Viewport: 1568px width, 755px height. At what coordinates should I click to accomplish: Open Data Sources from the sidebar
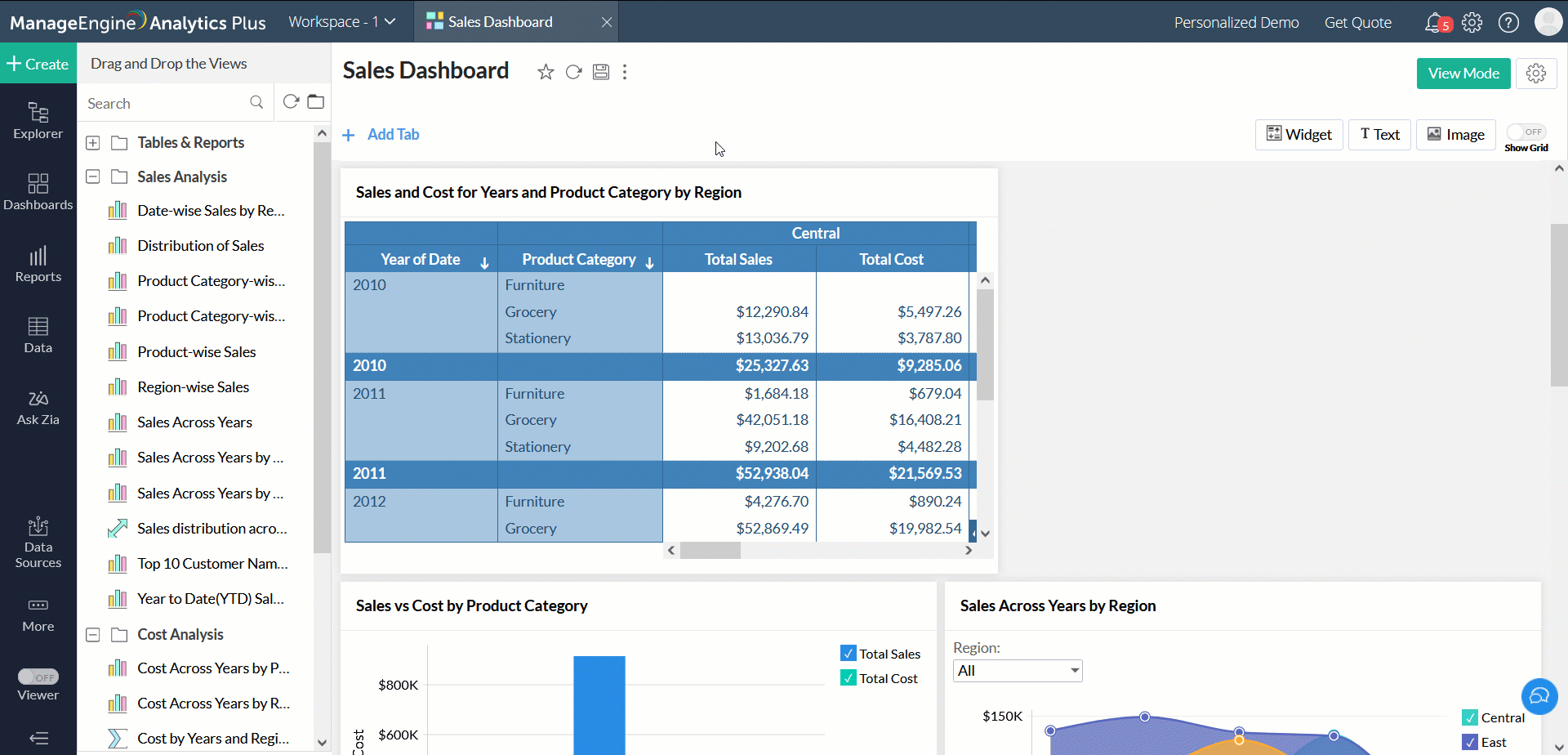[x=38, y=543]
